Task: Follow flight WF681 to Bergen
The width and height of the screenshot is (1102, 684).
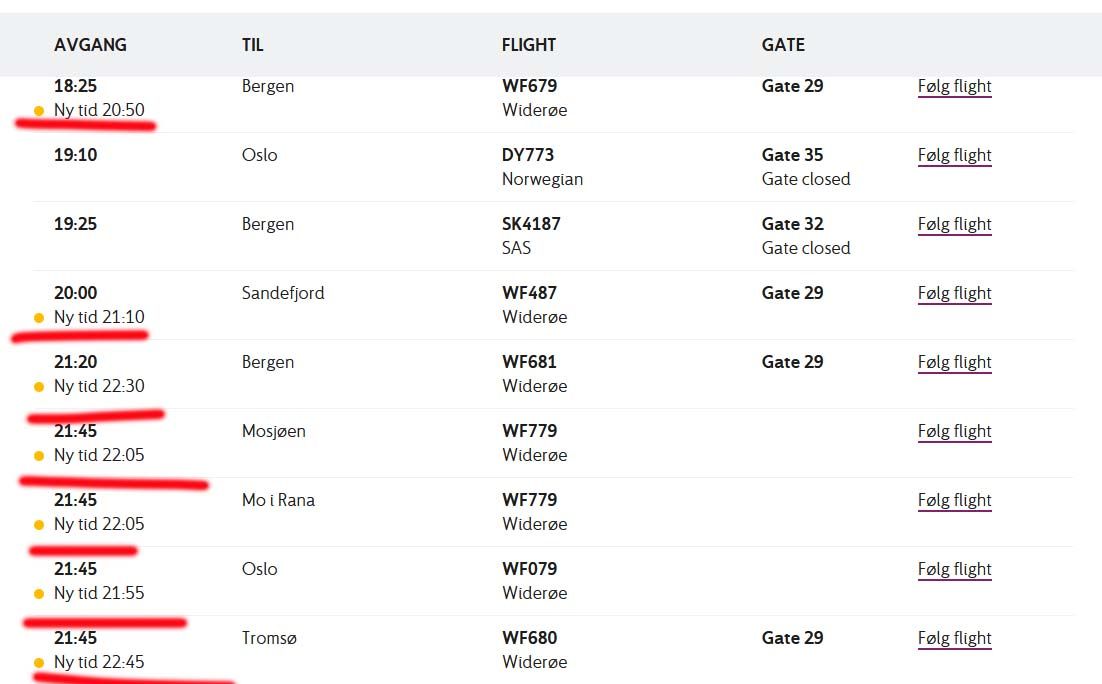Action: (x=954, y=362)
